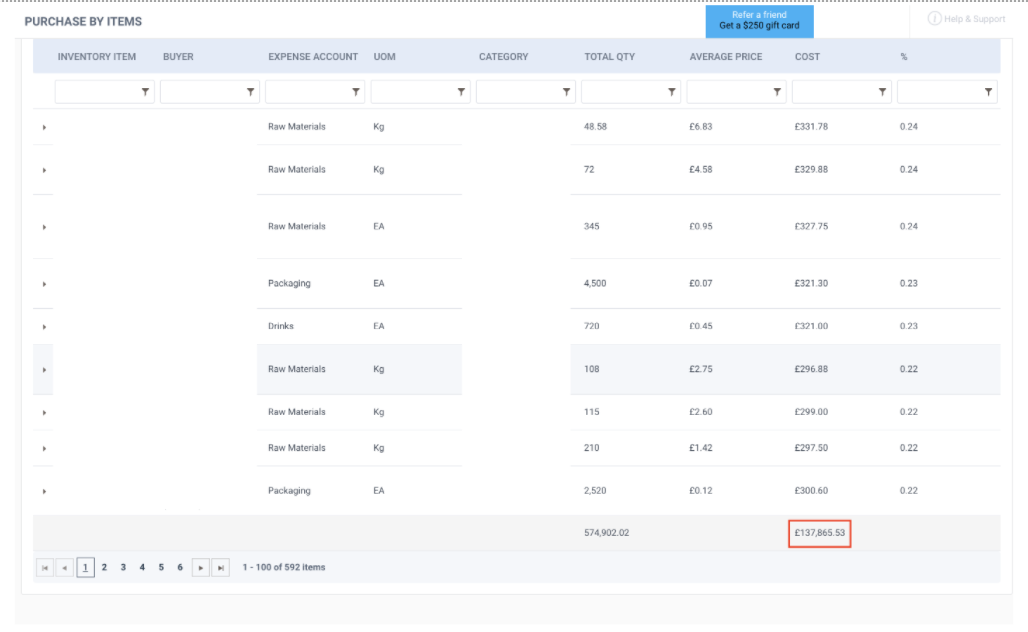Image resolution: width=1028 pixels, height=632 pixels.
Task: Click the Help & Support info icon
Action: pyautogui.click(x=934, y=18)
